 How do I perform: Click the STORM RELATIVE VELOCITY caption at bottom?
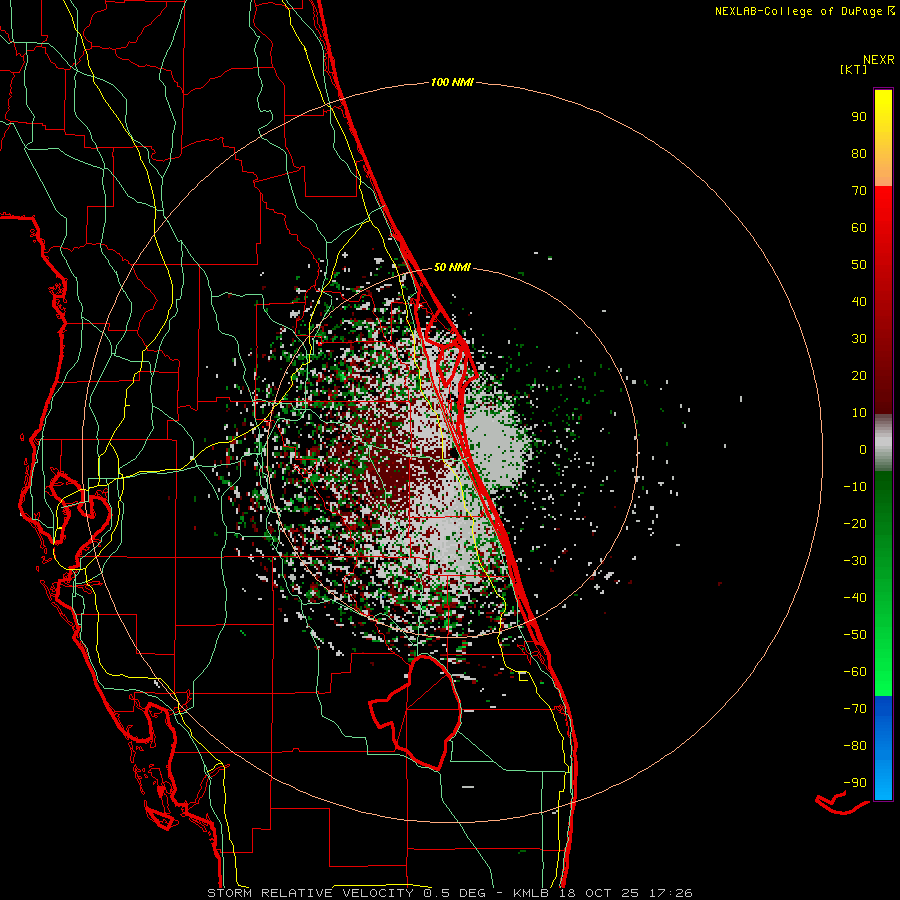[x=449, y=893]
